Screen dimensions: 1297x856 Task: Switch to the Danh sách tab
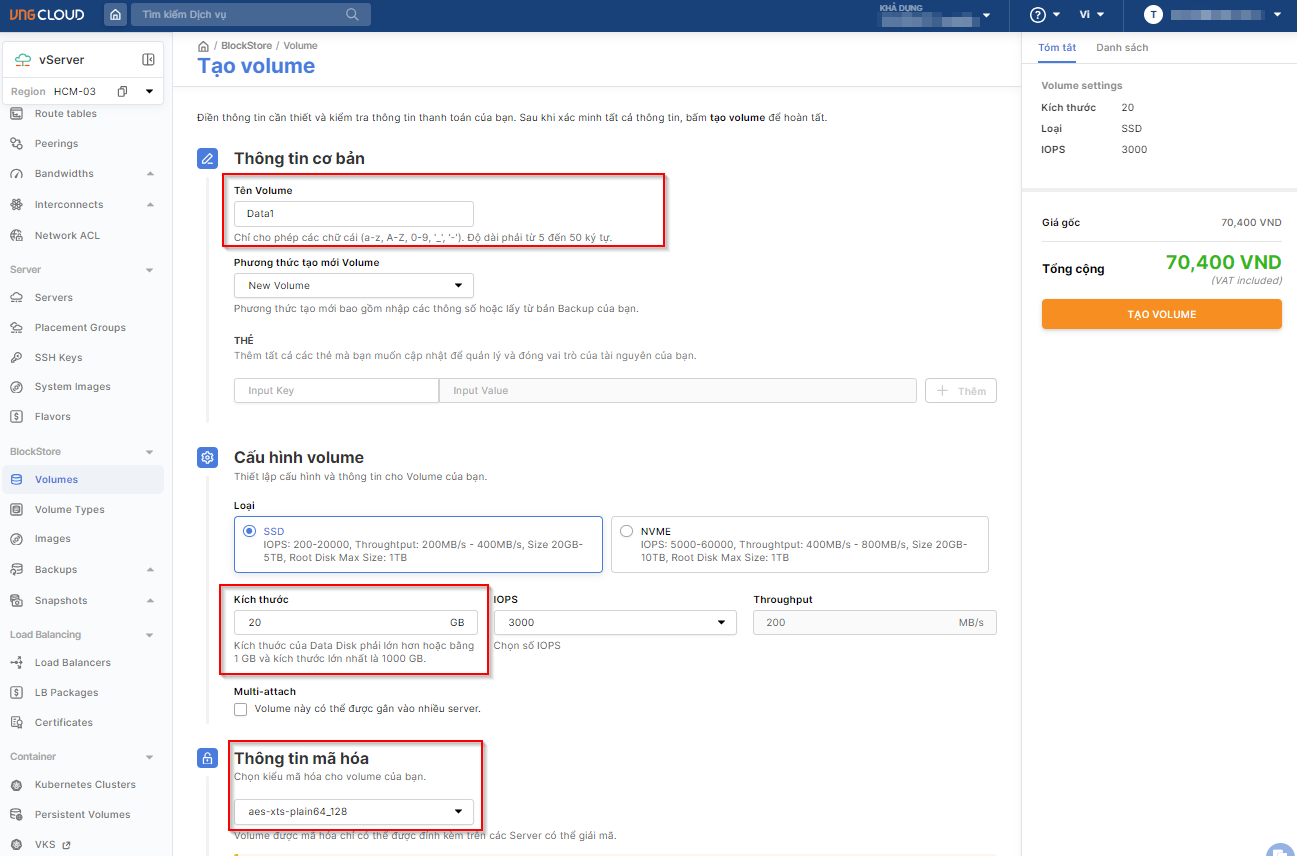1121,48
